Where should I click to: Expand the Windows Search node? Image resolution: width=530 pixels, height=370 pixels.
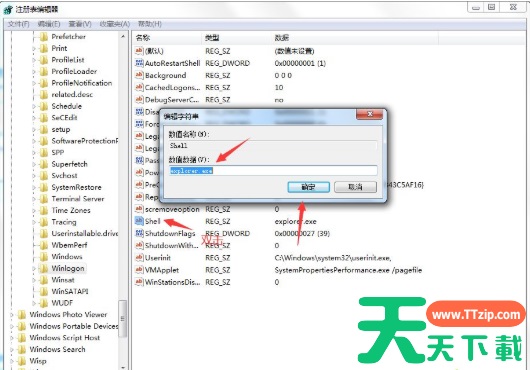pos(12,349)
